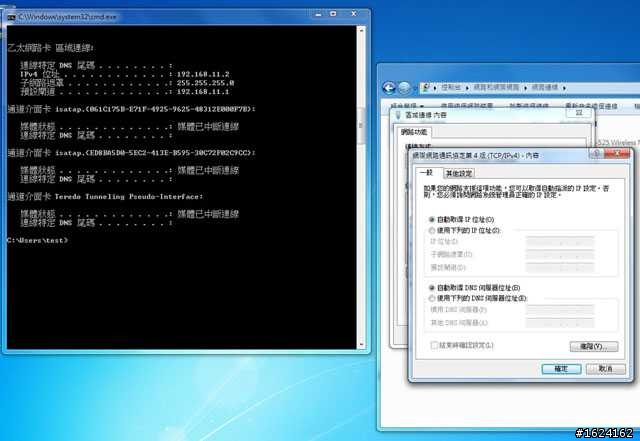Image resolution: width=640 pixels, height=441 pixels.
Task: Click the C:\Users\test> prompt line
Action: 38,241
